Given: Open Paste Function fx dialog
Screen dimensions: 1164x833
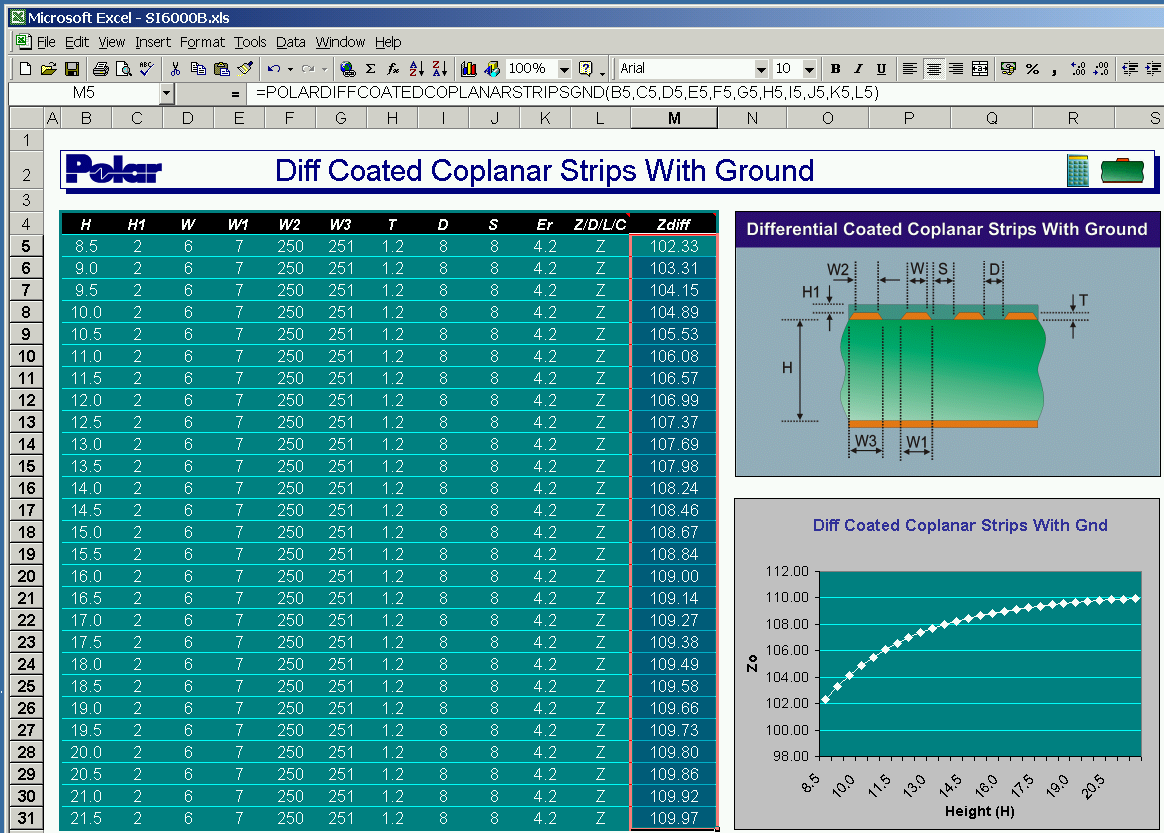Looking at the screenshot, I should coord(393,69).
